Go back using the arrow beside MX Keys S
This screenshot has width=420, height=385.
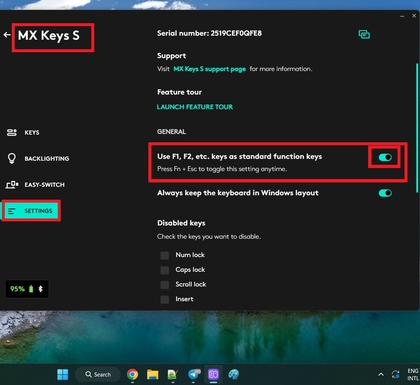coord(7,35)
